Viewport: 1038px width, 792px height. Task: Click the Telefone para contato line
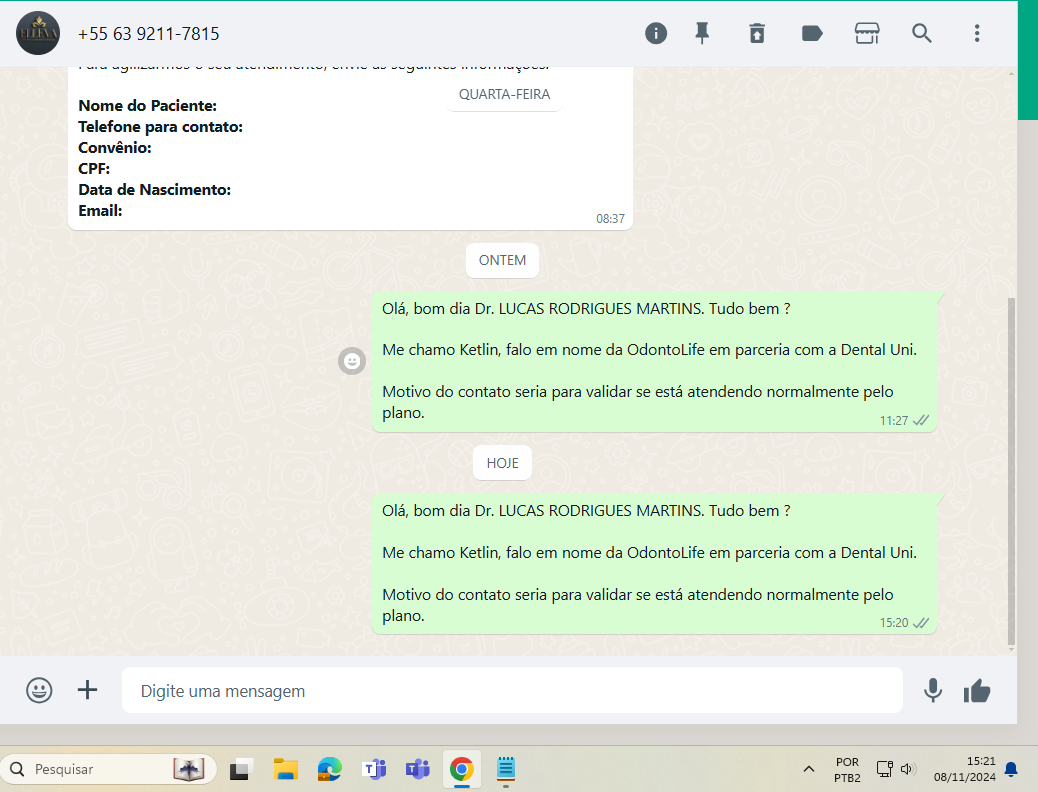tap(160, 126)
